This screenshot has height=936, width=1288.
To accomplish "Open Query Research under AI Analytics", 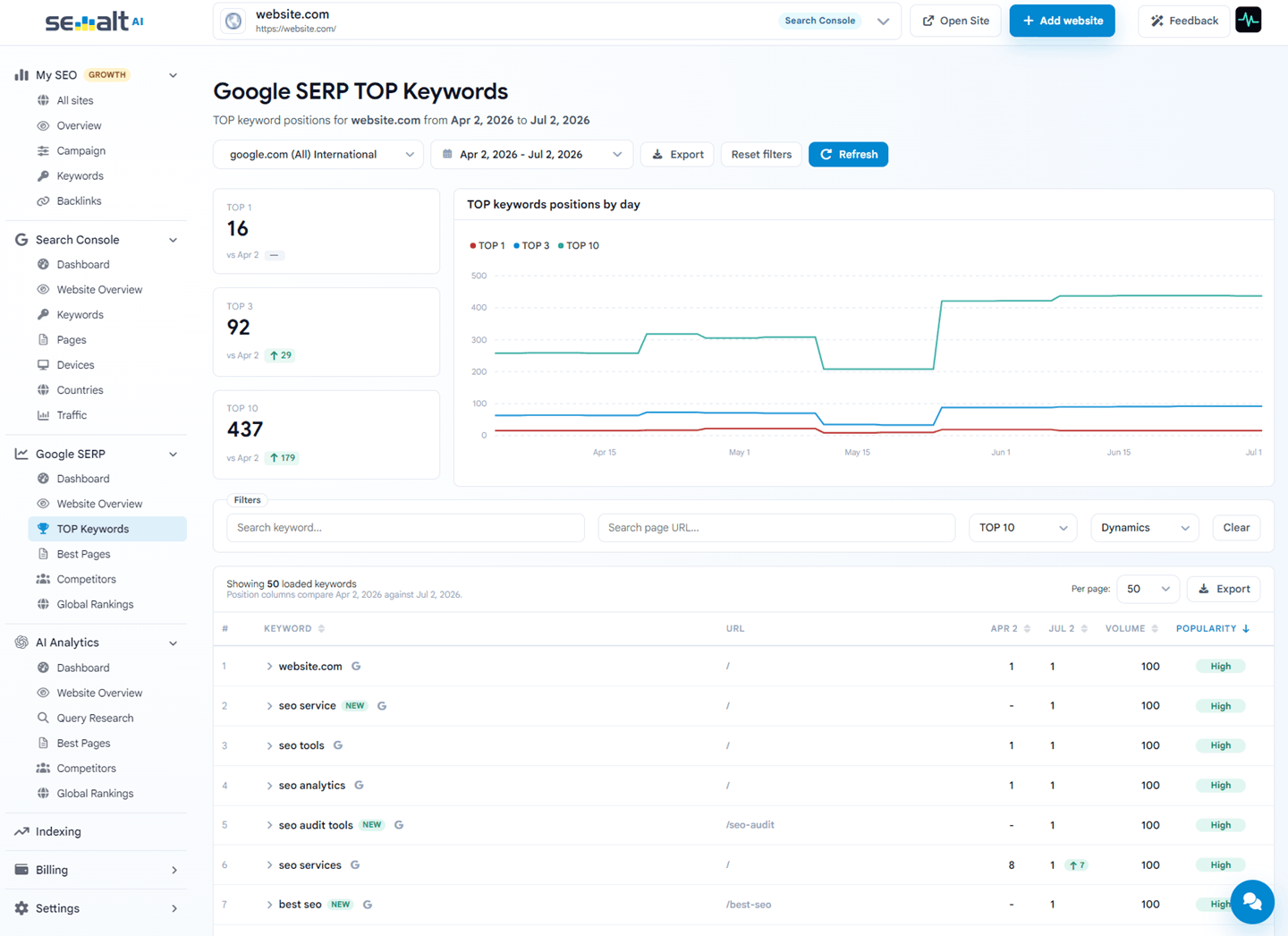I will 95,718.
